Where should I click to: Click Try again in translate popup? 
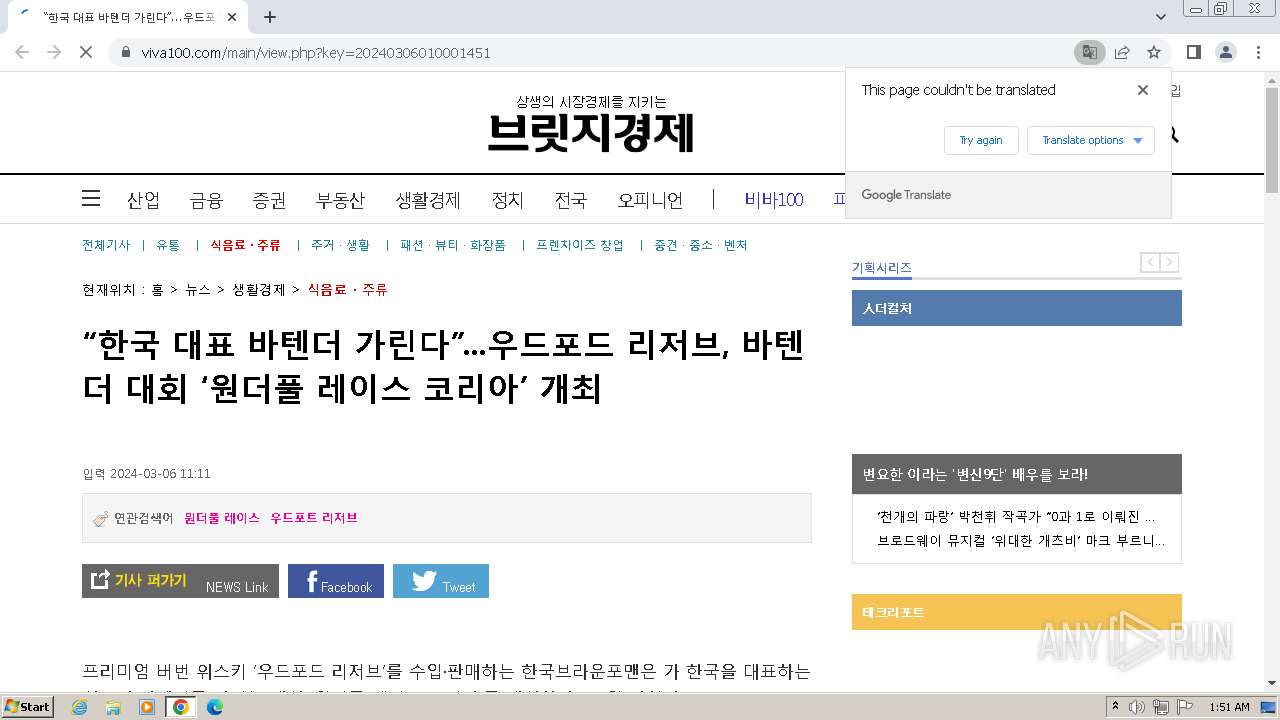pyautogui.click(x=981, y=140)
